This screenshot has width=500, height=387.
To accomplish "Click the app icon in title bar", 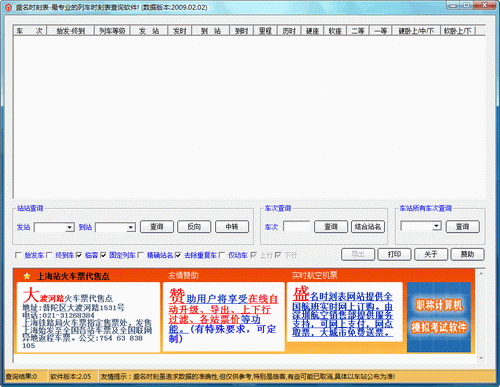I will [x=8, y=7].
